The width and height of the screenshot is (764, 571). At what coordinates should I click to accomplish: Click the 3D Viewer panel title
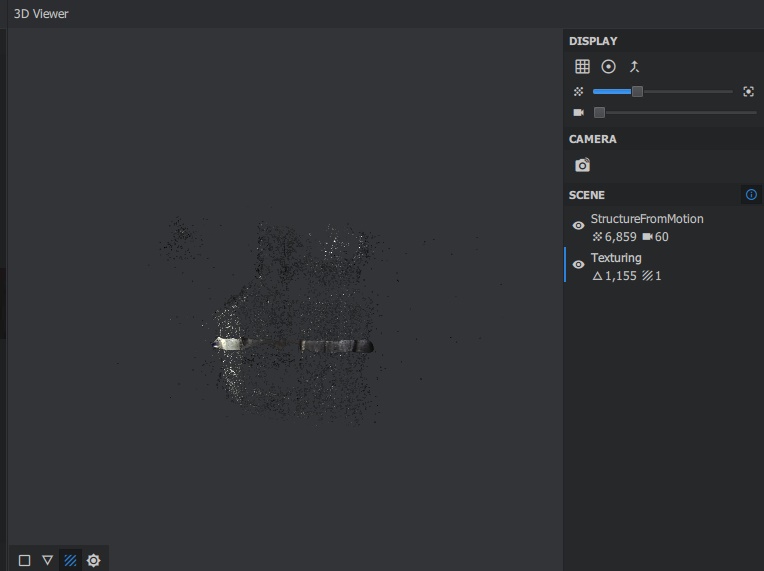coord(41,14)
